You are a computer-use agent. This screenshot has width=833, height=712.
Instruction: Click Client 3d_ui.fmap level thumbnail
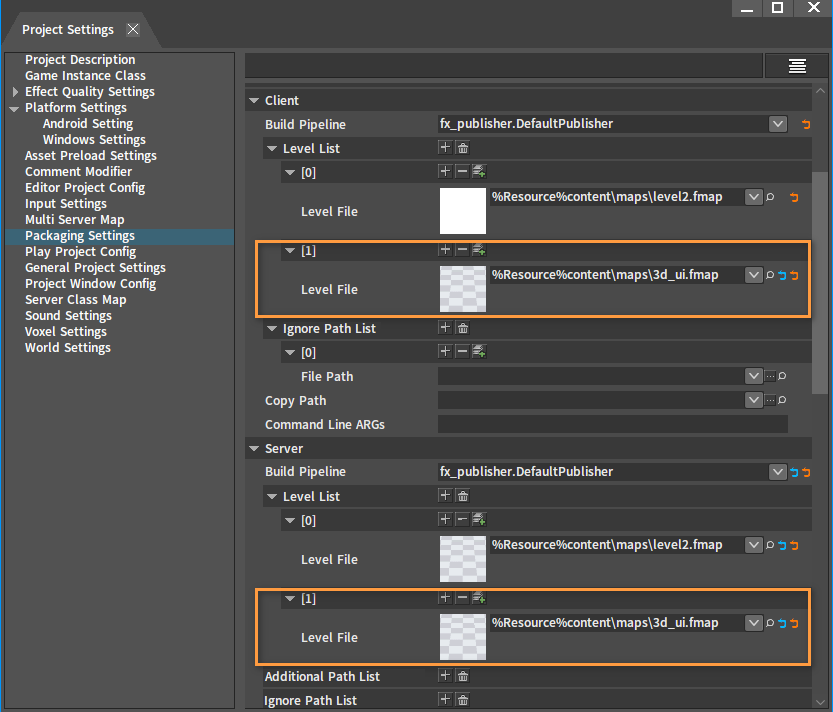463,289
